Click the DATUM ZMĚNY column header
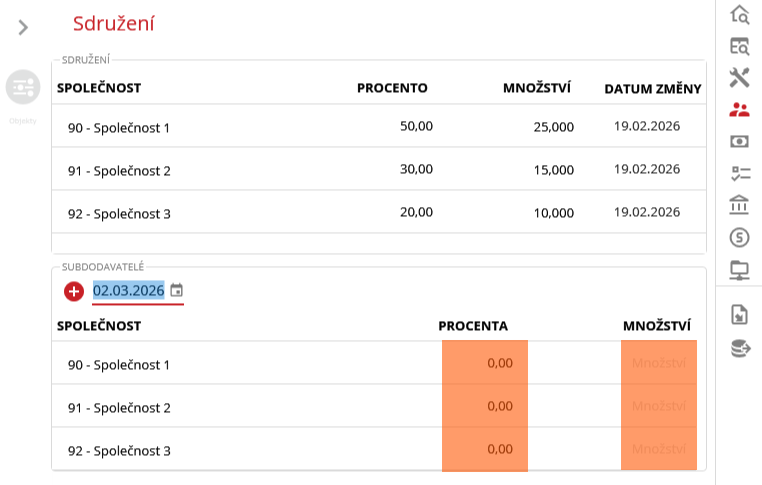The height and width of the screenshot is (485, 762). tap(652, 88)
